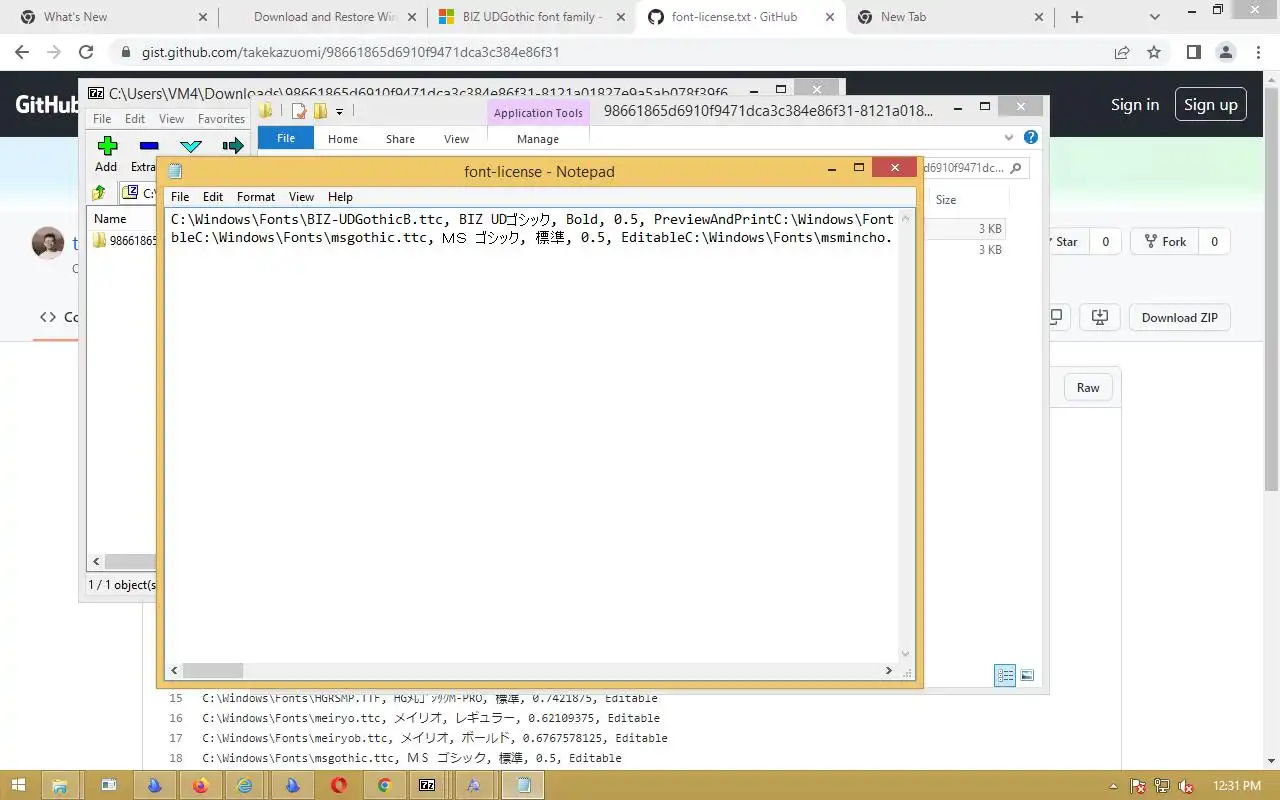The width and height of the screenshot is (1280, 800).
Task: Open Notepad's Format menu
Action: pyautogui.click(x=256, y=197)
